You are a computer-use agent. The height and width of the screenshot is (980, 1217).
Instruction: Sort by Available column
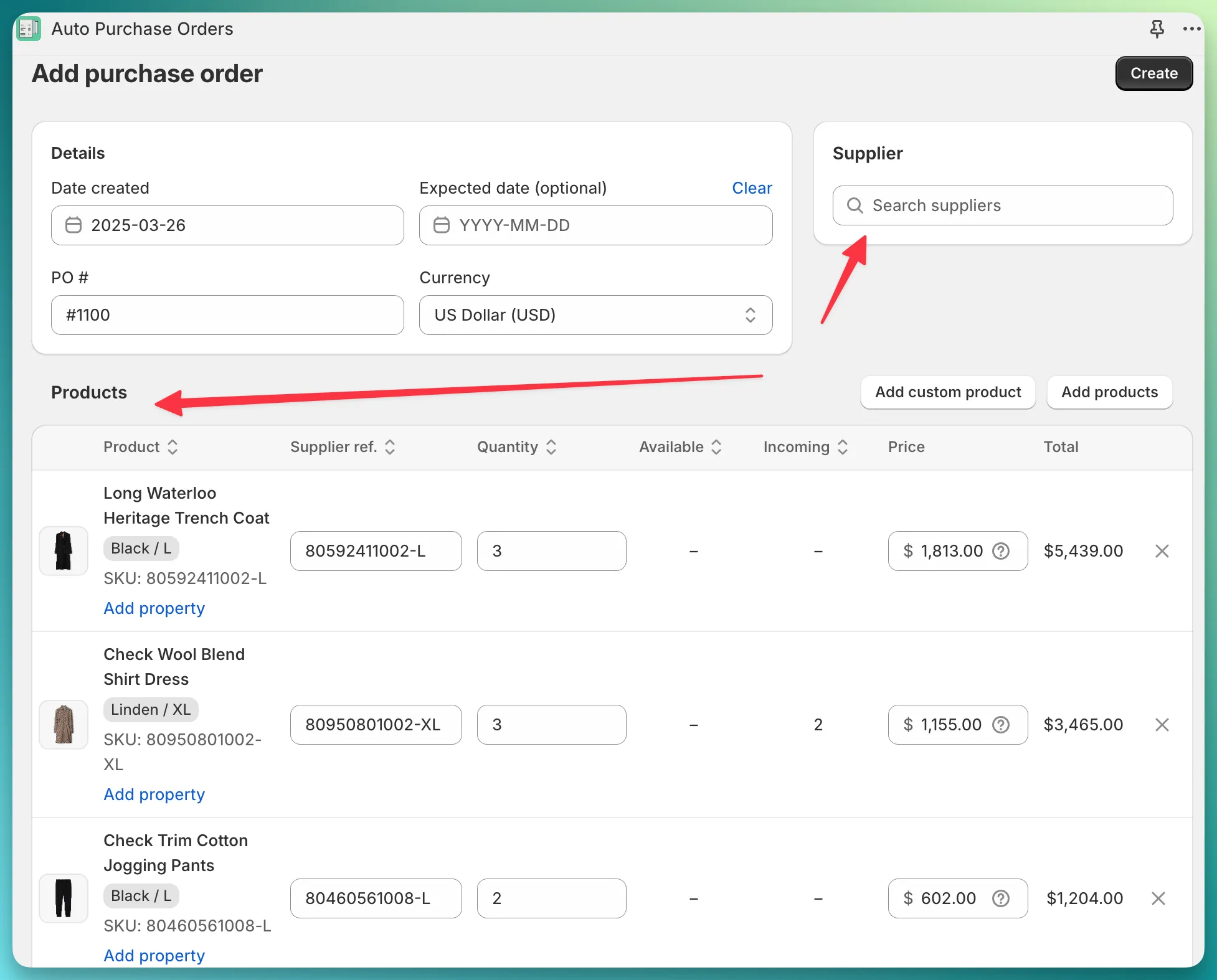(680, 447)
